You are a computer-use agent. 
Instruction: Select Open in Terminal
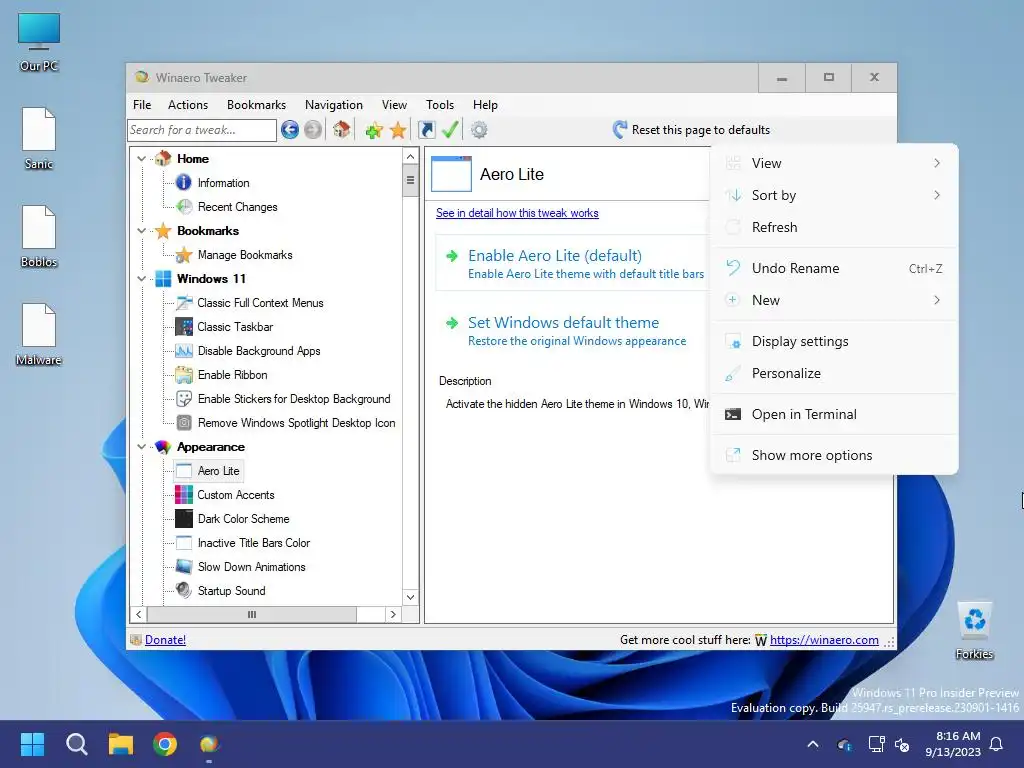pyautogui.click(x=834, y=415)
